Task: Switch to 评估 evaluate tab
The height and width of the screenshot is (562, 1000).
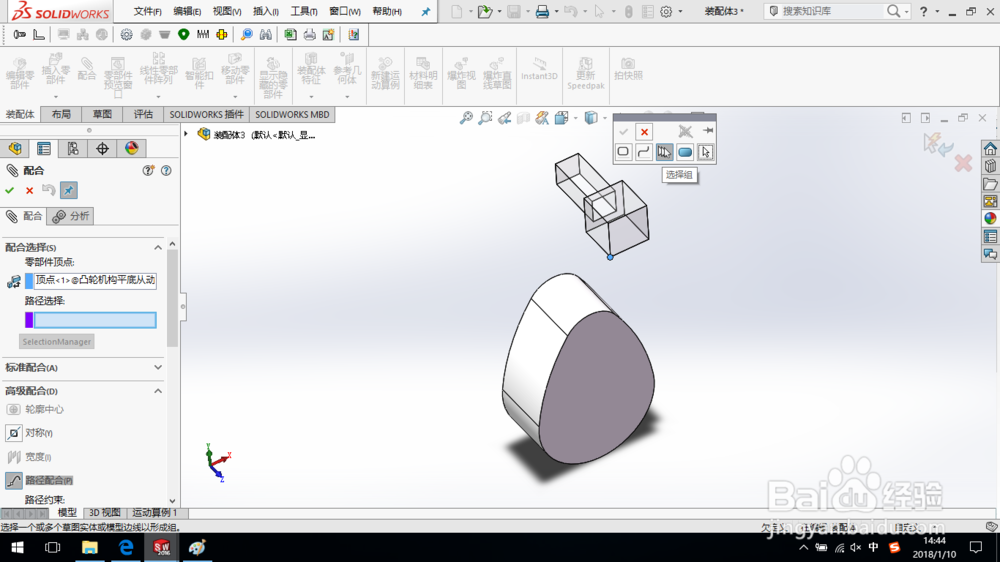Action: [x=143, y=114]
